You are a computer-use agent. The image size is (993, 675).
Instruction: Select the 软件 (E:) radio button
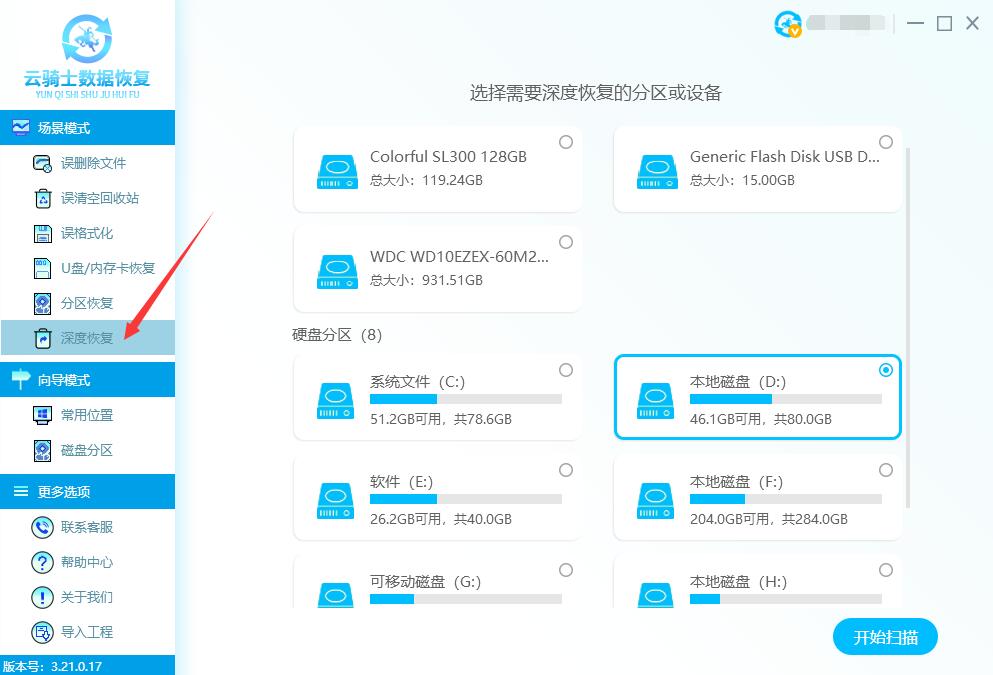566,470
